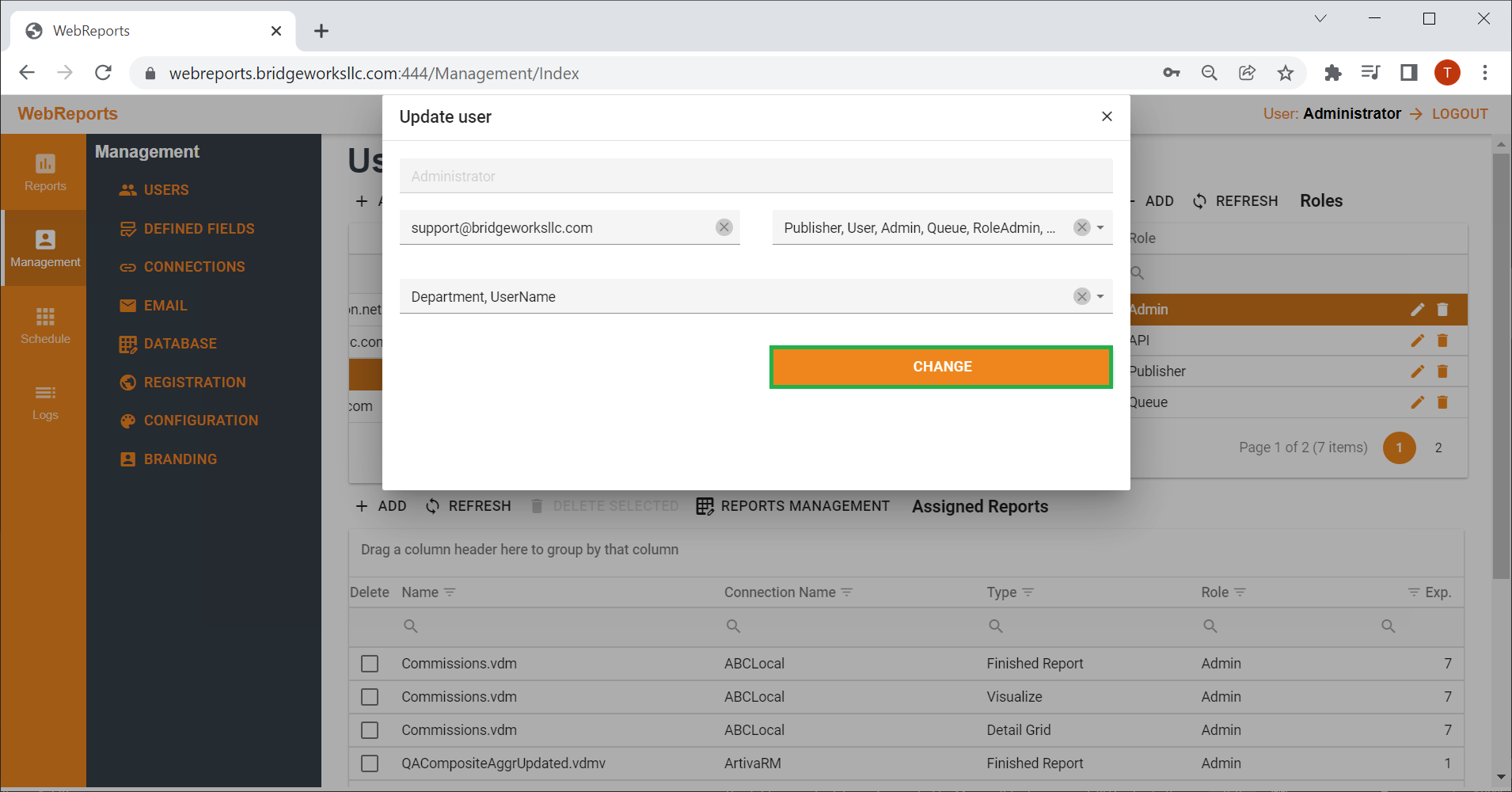Open CONFIGURATION page

pyautogui.click(x=188, y=421)
